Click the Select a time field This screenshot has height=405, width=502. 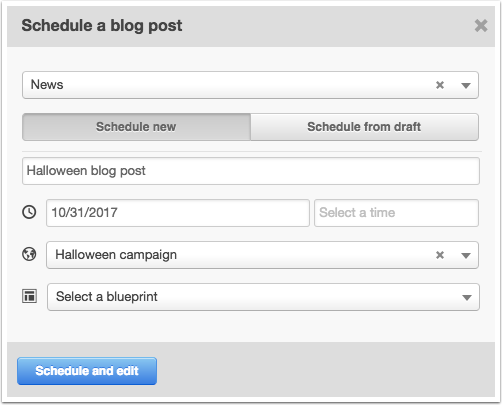coord(396,213)
